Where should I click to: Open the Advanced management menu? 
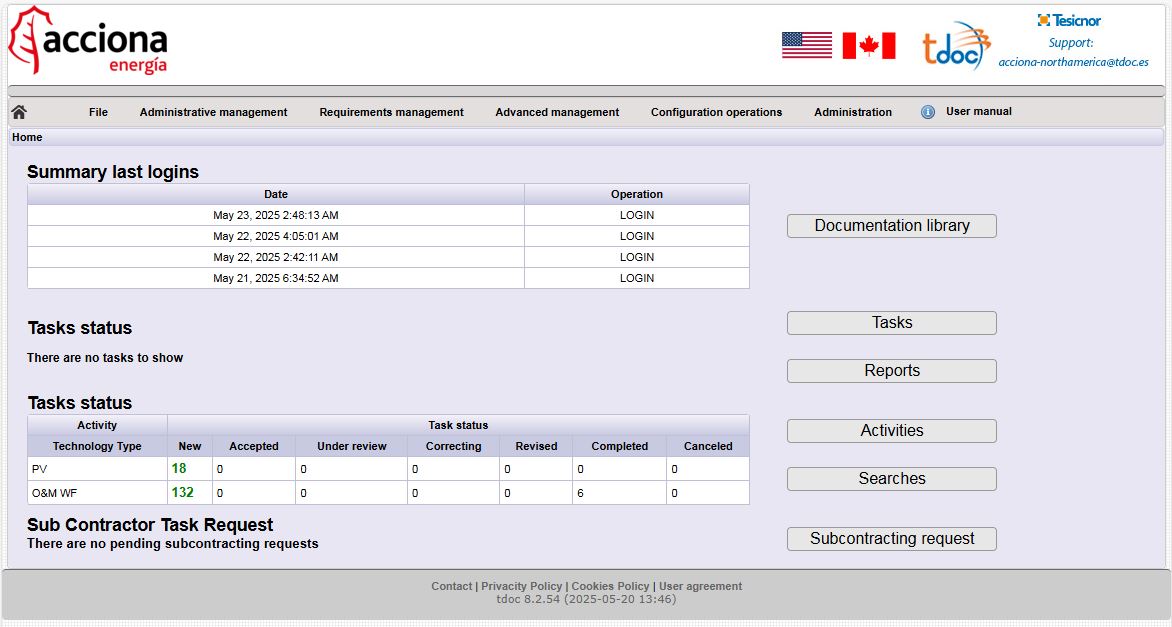[x=557, y=112]
